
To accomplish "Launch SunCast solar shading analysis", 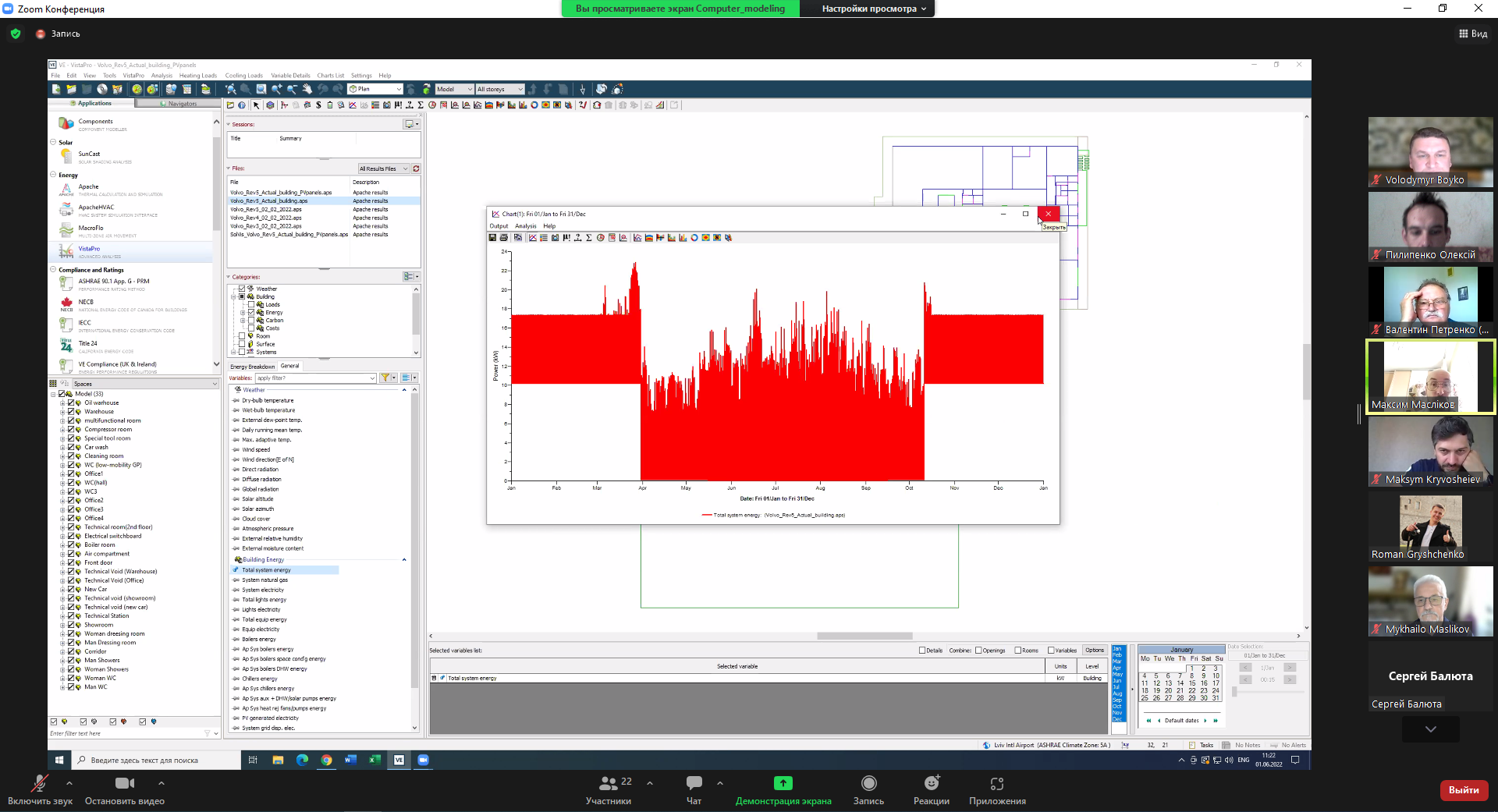I will click(89, 154).
